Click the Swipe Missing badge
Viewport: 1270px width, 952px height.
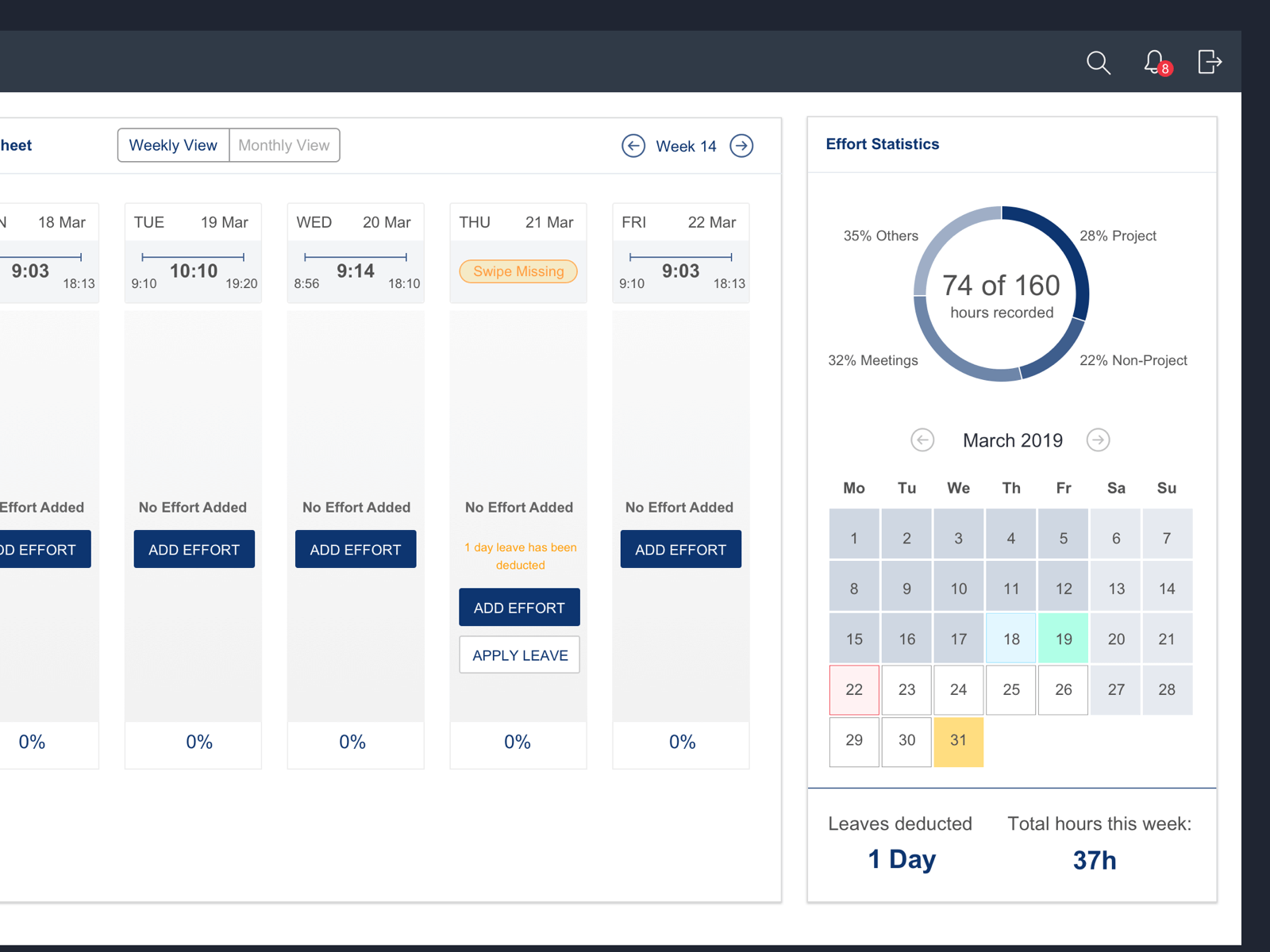[518, 271]
